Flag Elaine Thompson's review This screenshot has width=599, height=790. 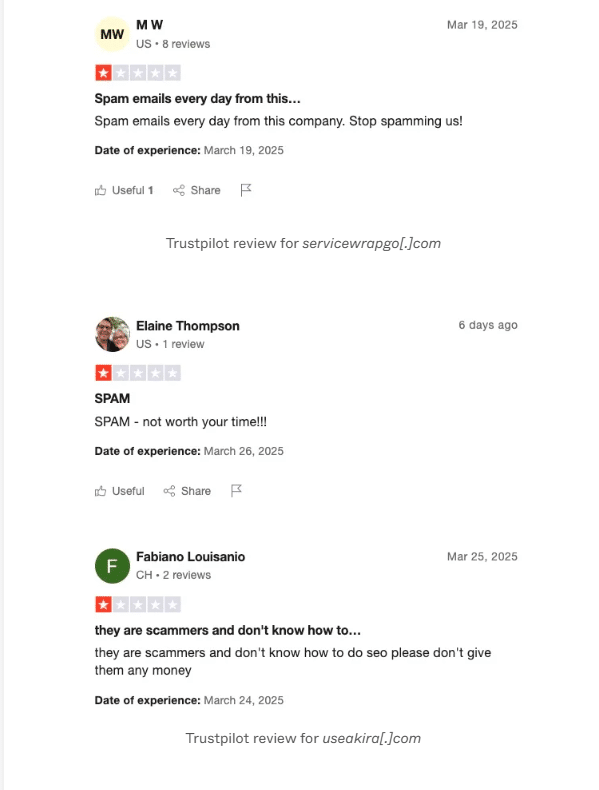click(x=236, y=490)
